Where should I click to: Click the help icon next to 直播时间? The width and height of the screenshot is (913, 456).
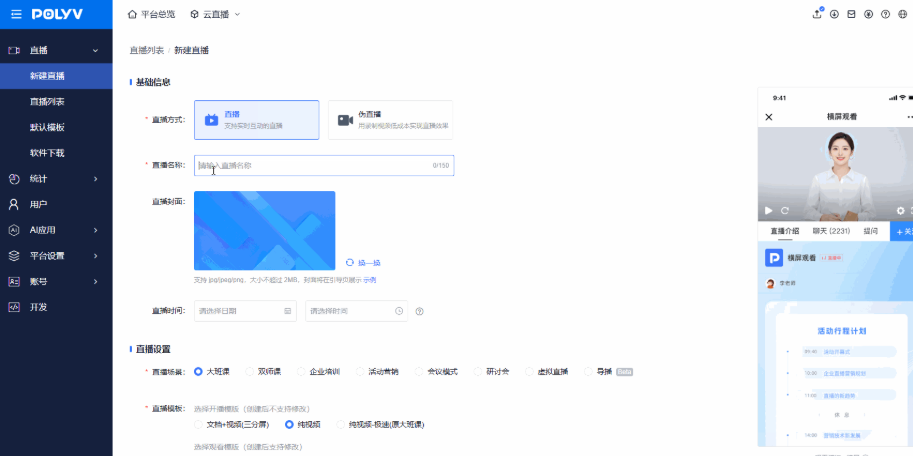point(420,311)
